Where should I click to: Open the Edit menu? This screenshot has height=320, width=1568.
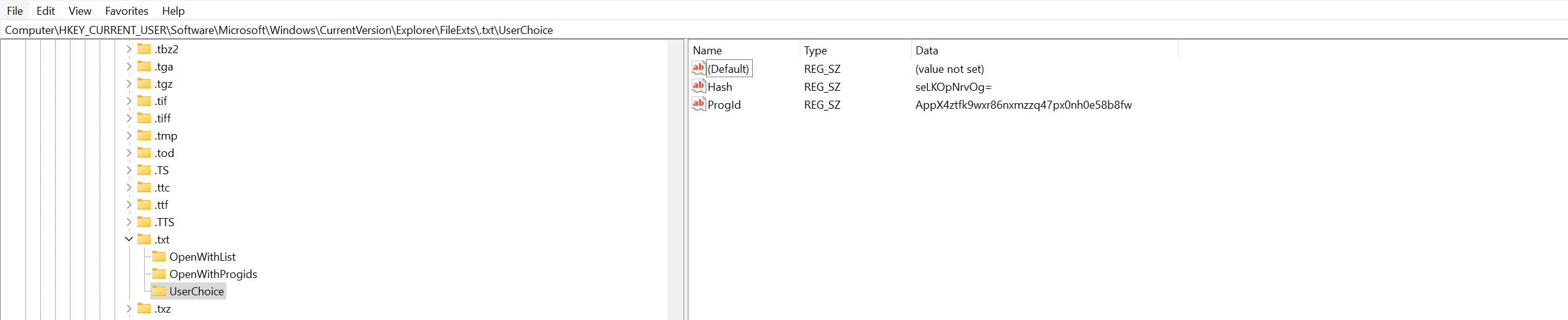click(45, 11)
